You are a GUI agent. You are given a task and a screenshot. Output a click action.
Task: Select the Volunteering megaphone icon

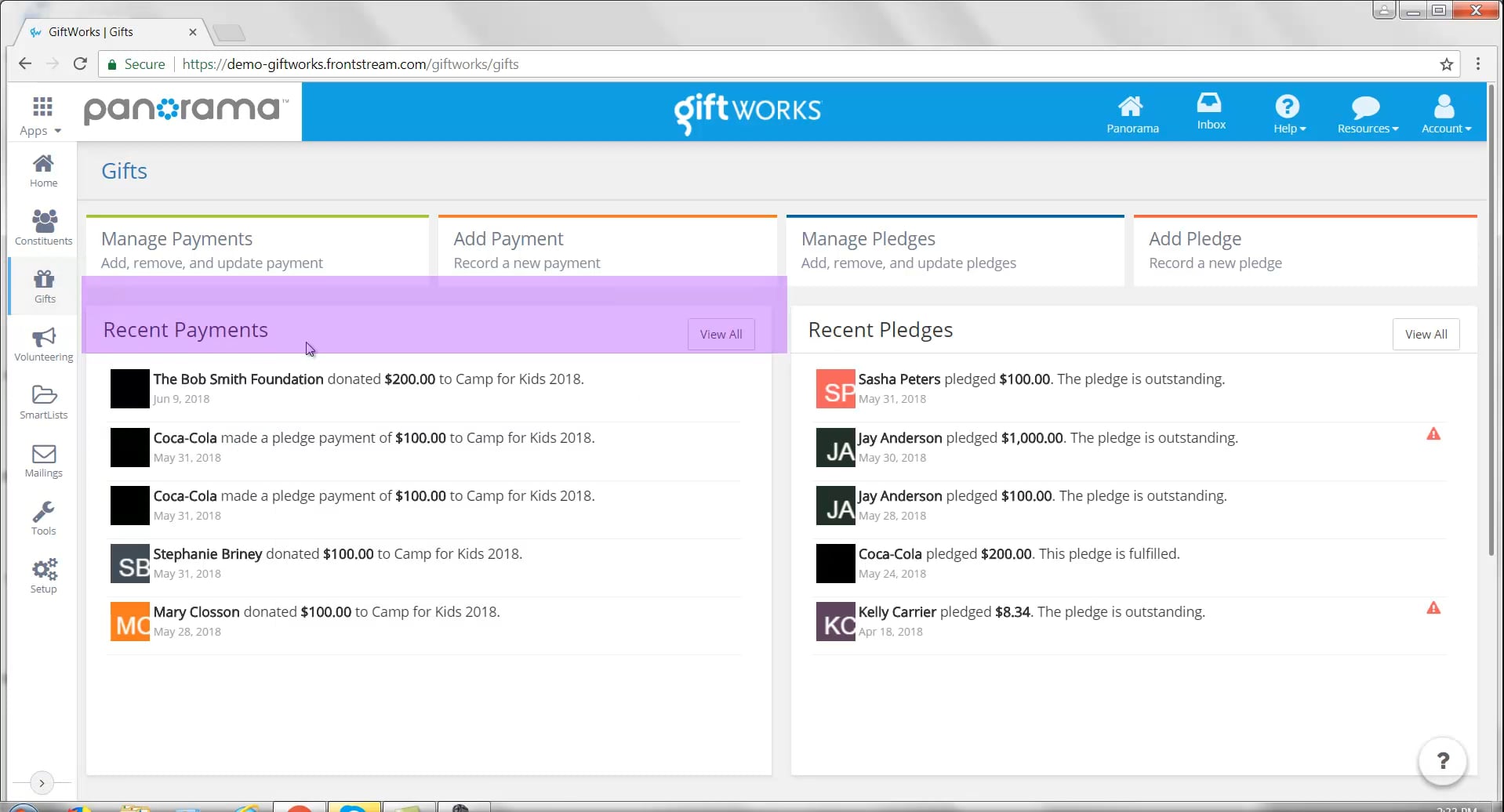(x=43, y=343)
